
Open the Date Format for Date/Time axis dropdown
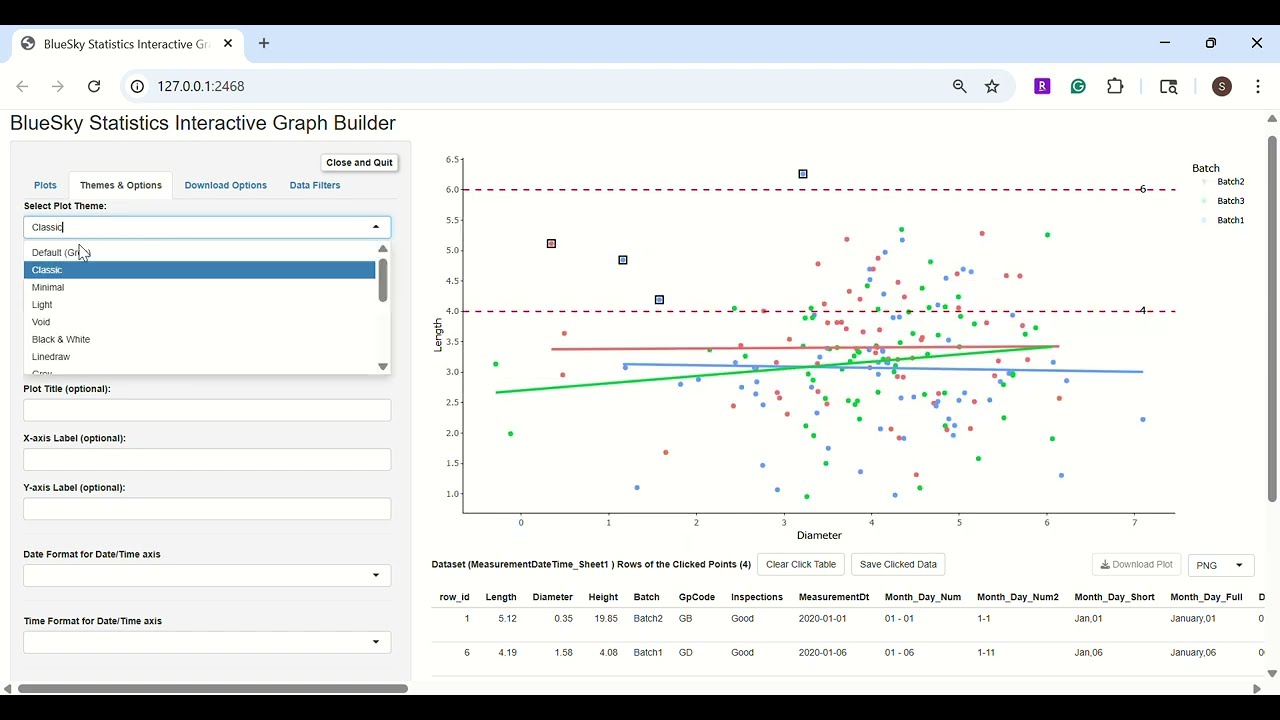point(207,576)
